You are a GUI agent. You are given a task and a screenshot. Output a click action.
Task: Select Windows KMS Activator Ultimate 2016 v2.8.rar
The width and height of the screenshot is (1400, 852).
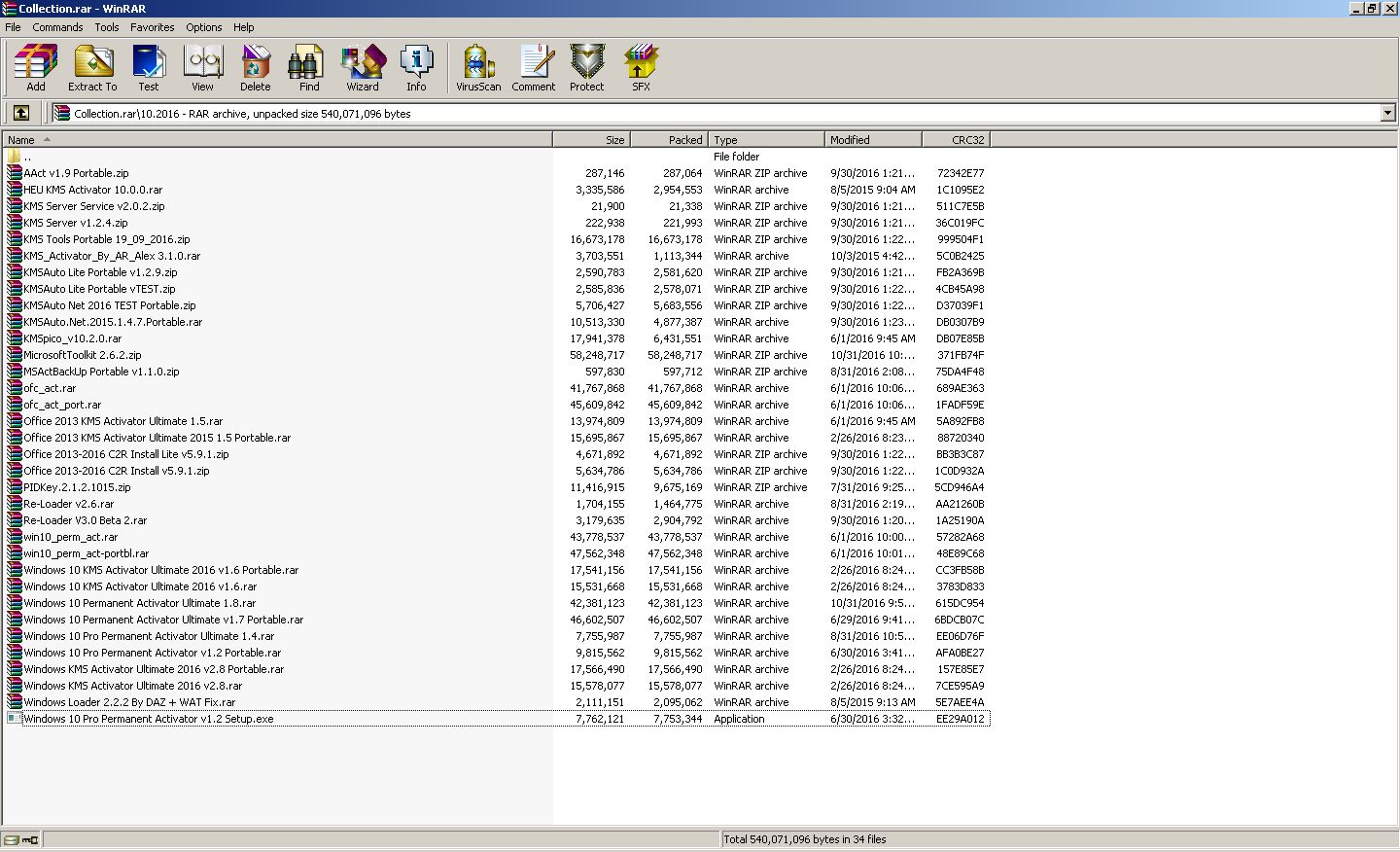coord(133,686)
